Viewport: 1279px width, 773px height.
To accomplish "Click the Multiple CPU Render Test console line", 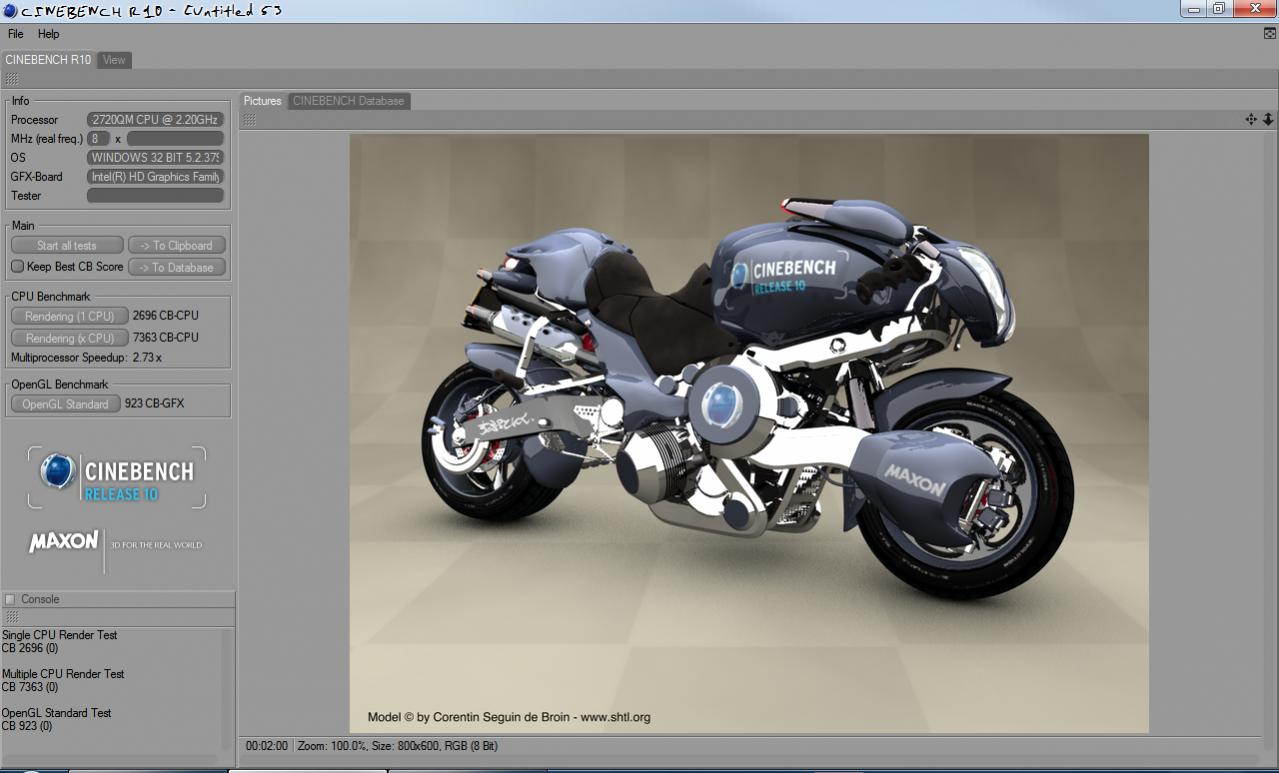I will (63, 674).
